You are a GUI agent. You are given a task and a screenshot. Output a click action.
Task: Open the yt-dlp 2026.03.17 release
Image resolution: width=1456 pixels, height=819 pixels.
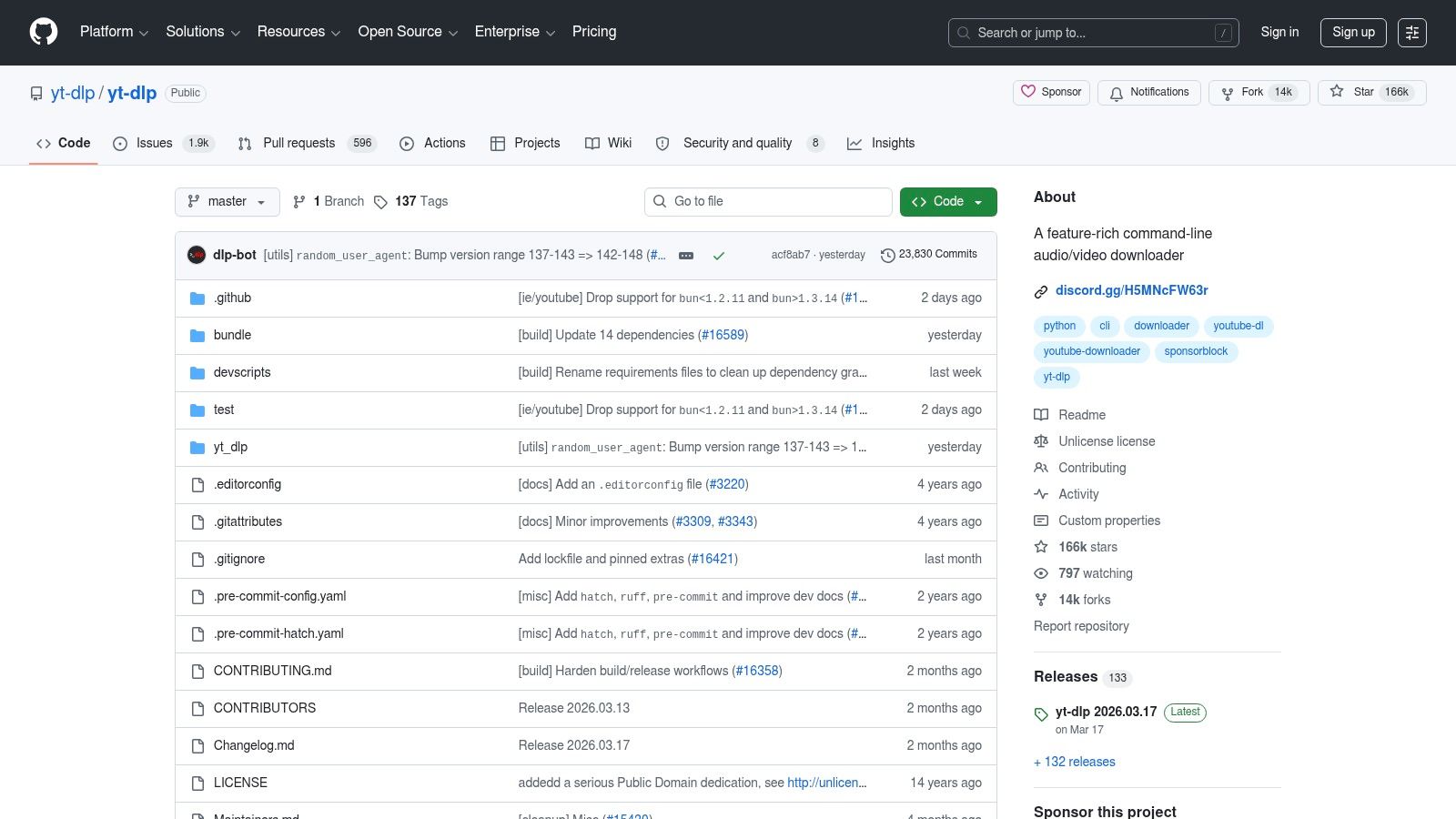1106,713
